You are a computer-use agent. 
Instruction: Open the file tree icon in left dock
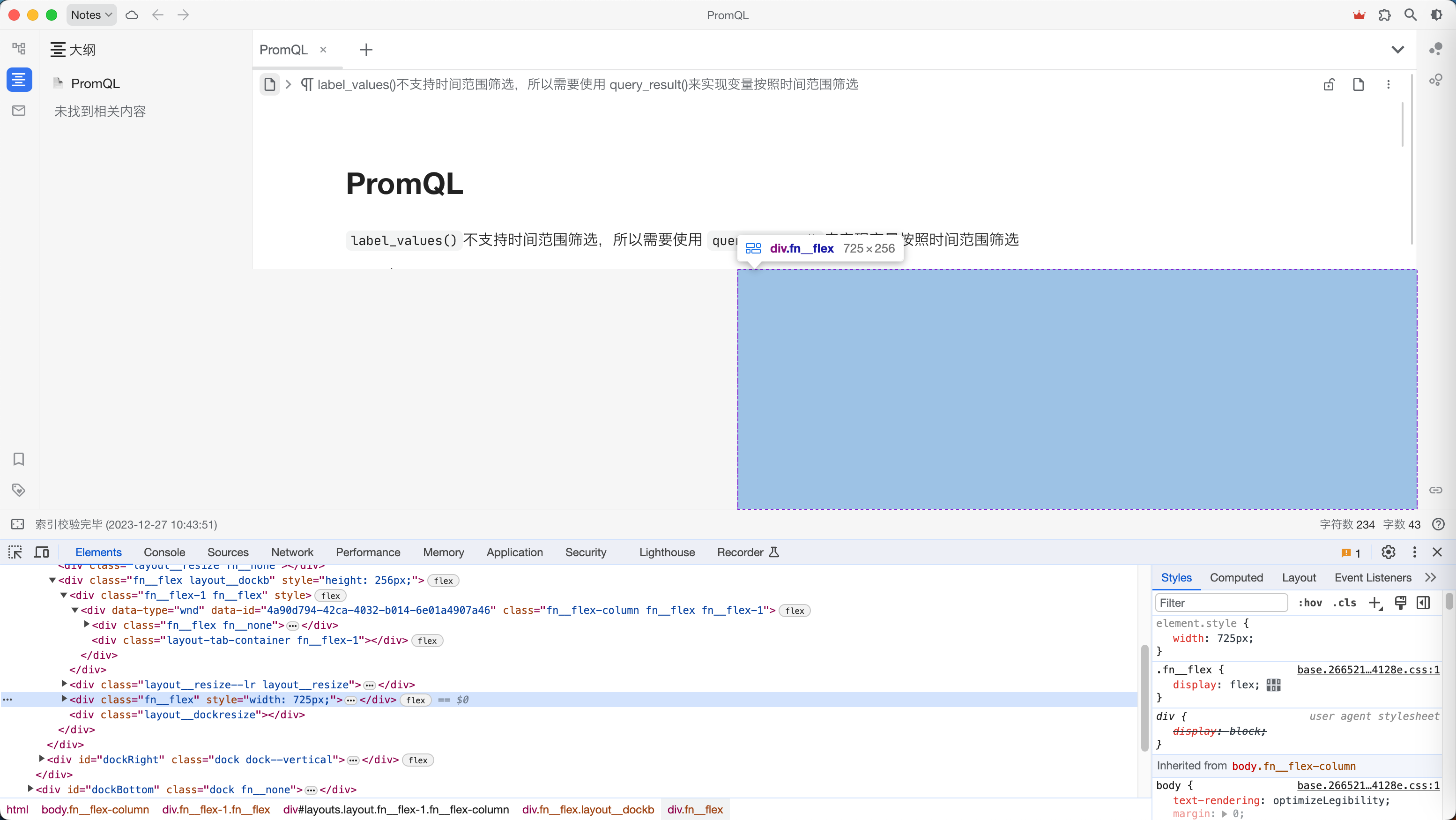click(x=19, y=49)
